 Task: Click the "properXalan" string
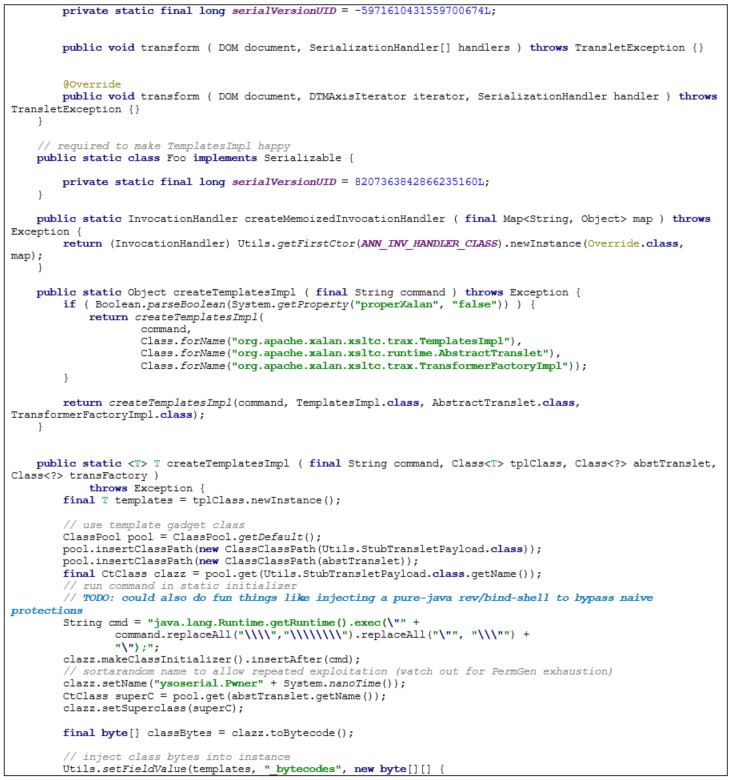point(396,304)
